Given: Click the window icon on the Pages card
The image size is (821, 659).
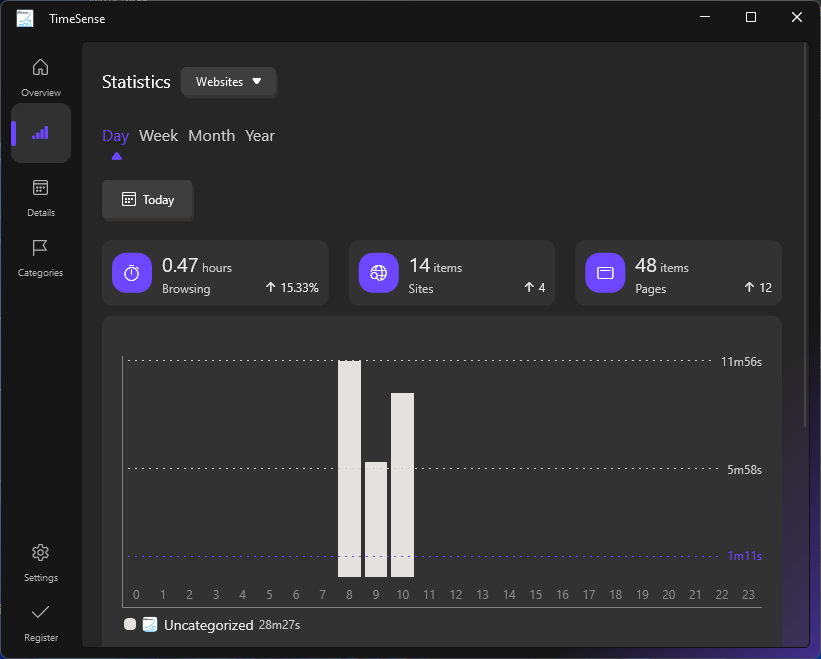Looking at the screenshot, I should coord(605,272).
